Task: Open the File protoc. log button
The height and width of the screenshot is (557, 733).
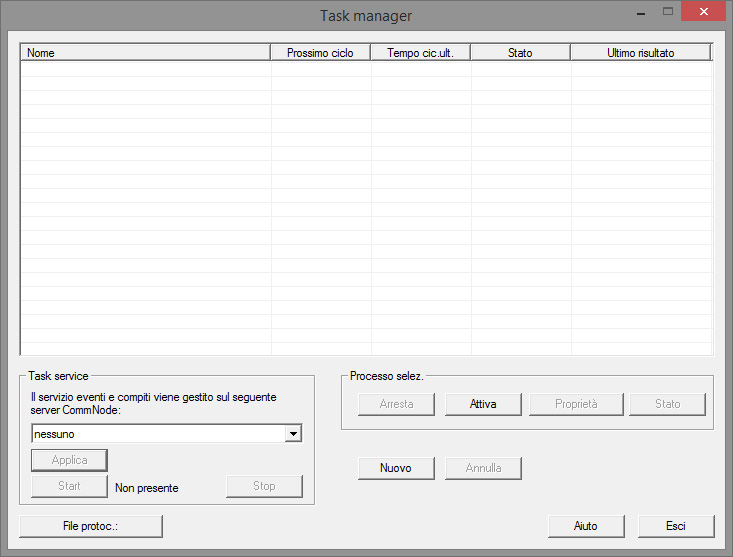Action: point(91,526)
